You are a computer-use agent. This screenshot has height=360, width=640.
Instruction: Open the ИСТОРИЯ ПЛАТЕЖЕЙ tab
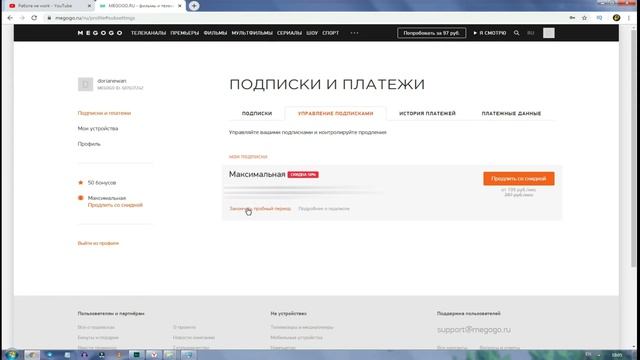coord(427,113)
